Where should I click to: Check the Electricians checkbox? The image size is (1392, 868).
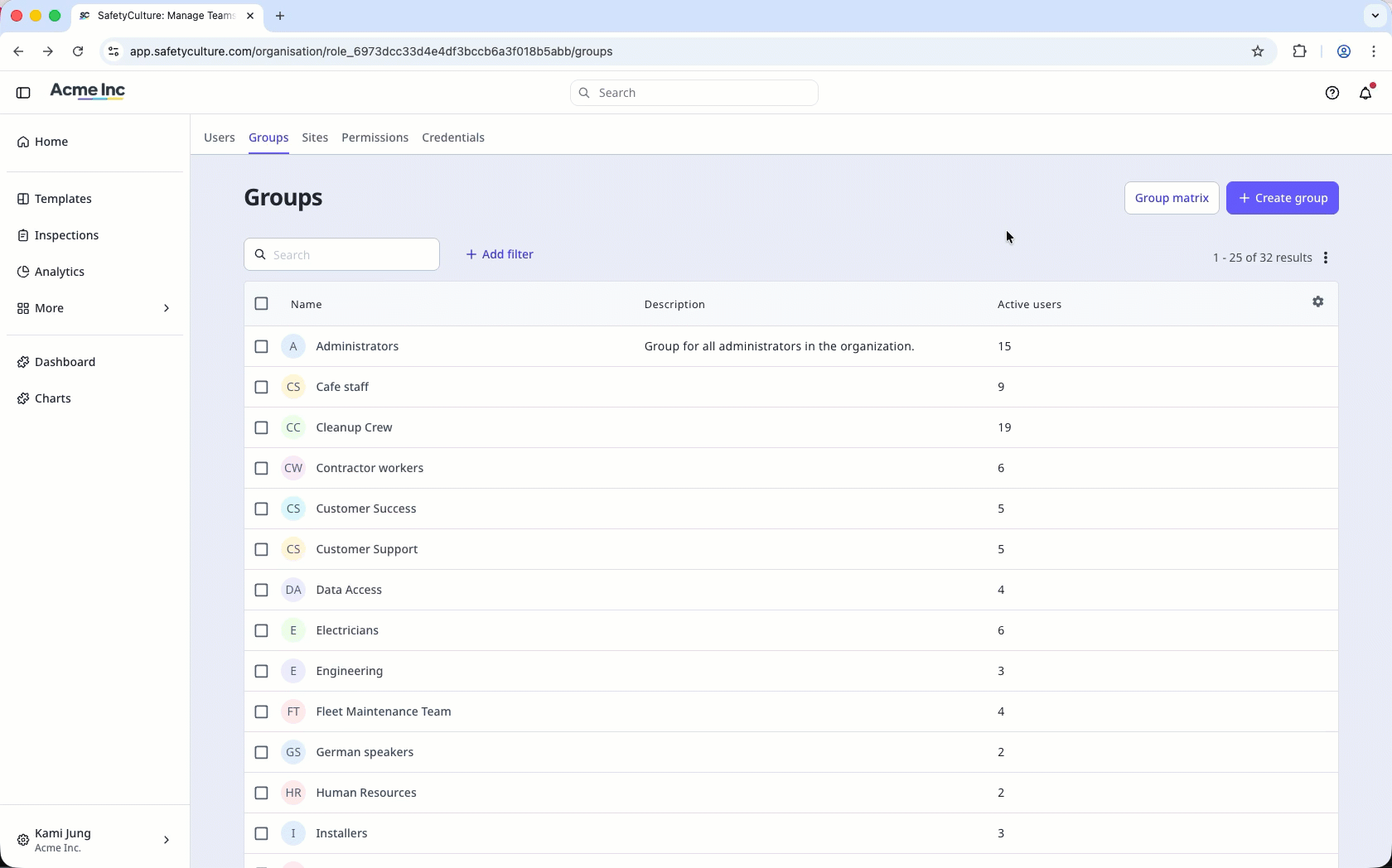[261, 630]
